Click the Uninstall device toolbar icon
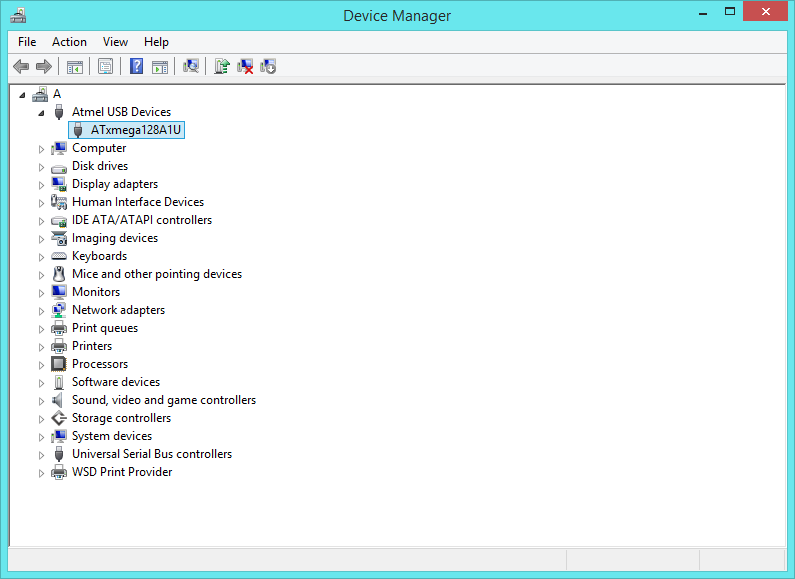Screen dimensions: 795x579 pyautogui.click(x=245, y=66)
